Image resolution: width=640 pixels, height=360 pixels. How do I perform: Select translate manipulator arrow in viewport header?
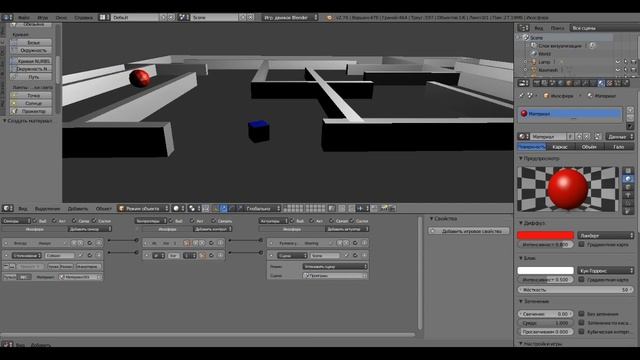224,209
